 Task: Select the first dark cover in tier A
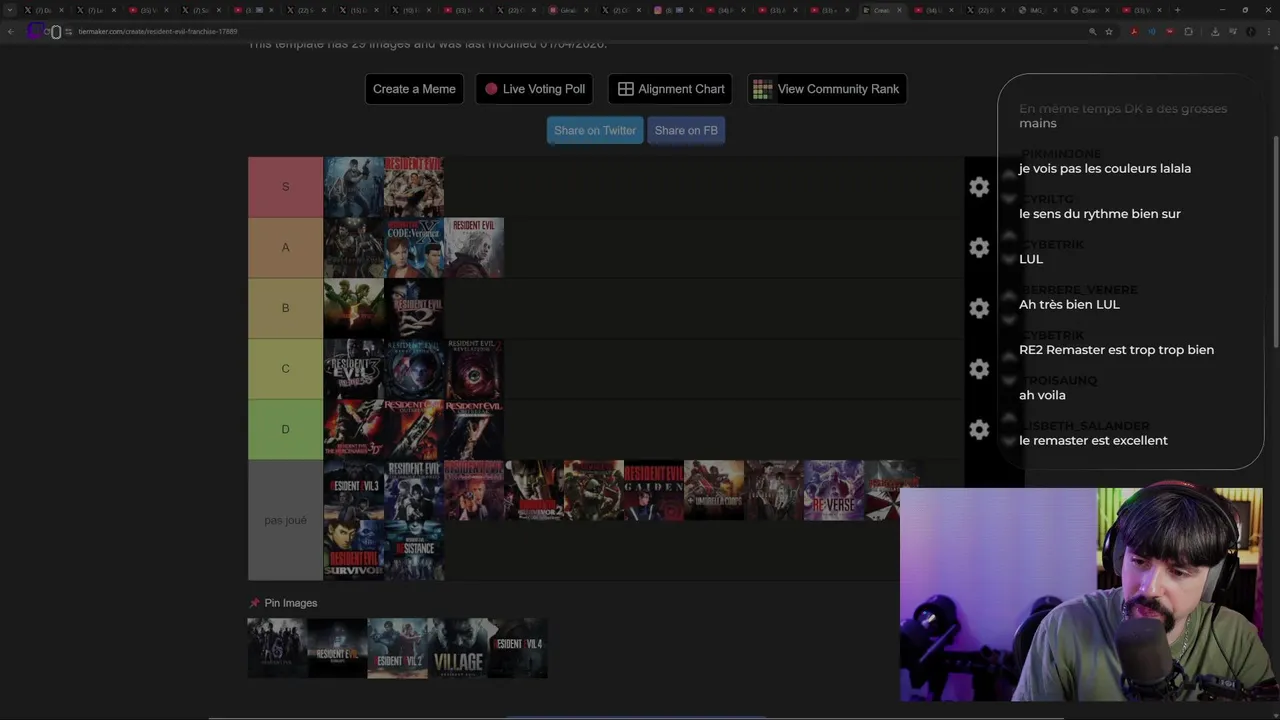354,247
